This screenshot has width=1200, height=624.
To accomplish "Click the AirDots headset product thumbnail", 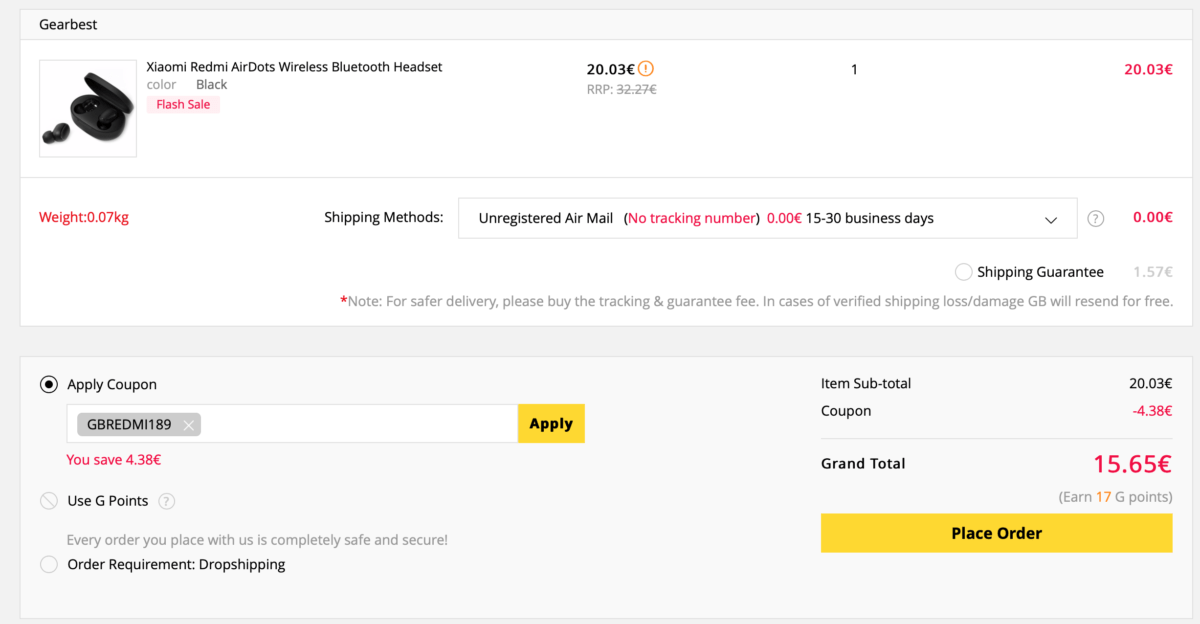I will coord(88,108).
